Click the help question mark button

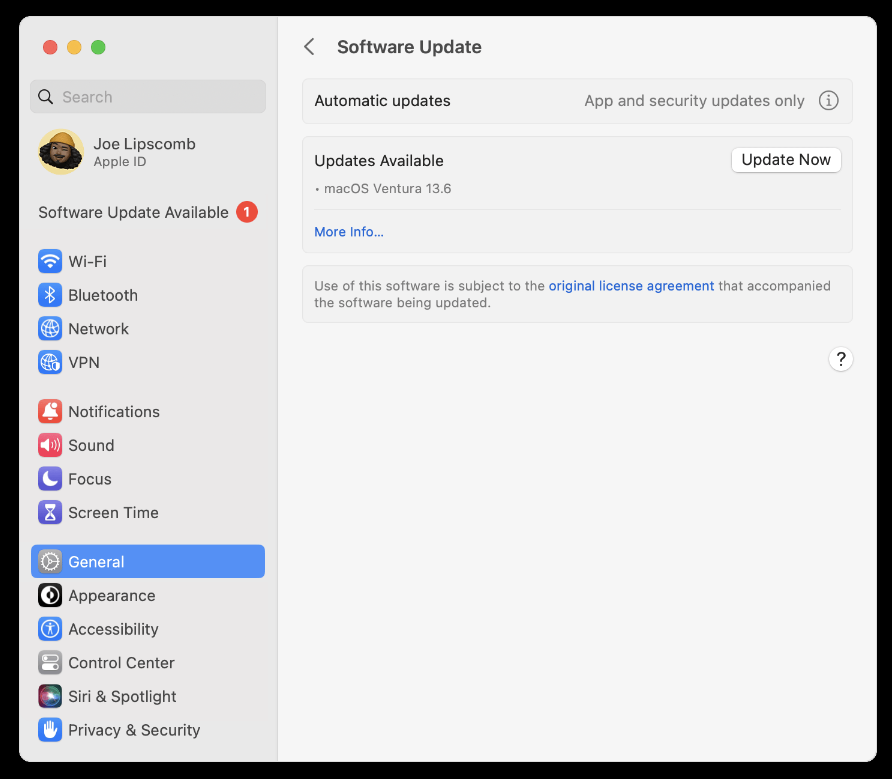click(x=840, y=359)
